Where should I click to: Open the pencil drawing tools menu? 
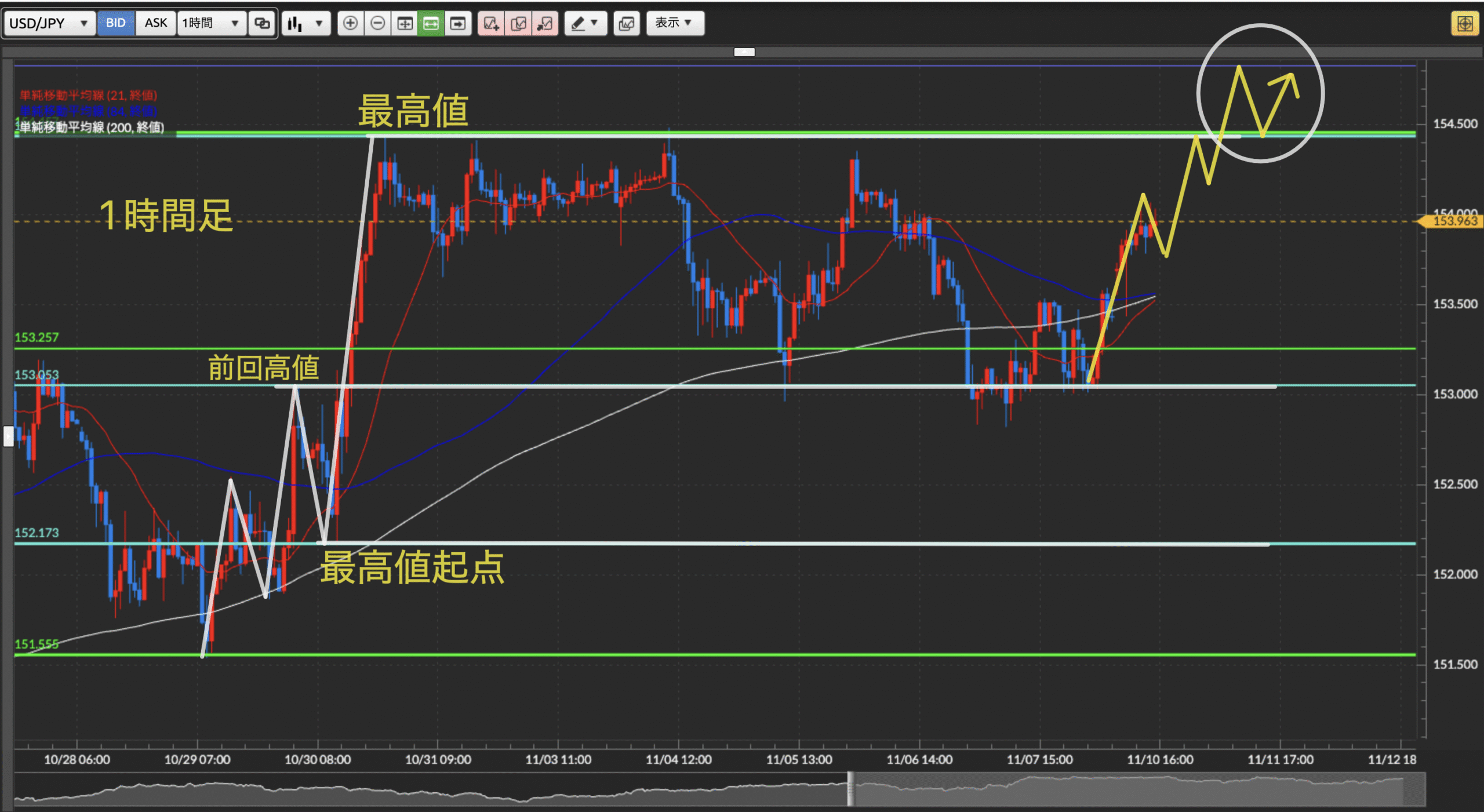[585, 23]
